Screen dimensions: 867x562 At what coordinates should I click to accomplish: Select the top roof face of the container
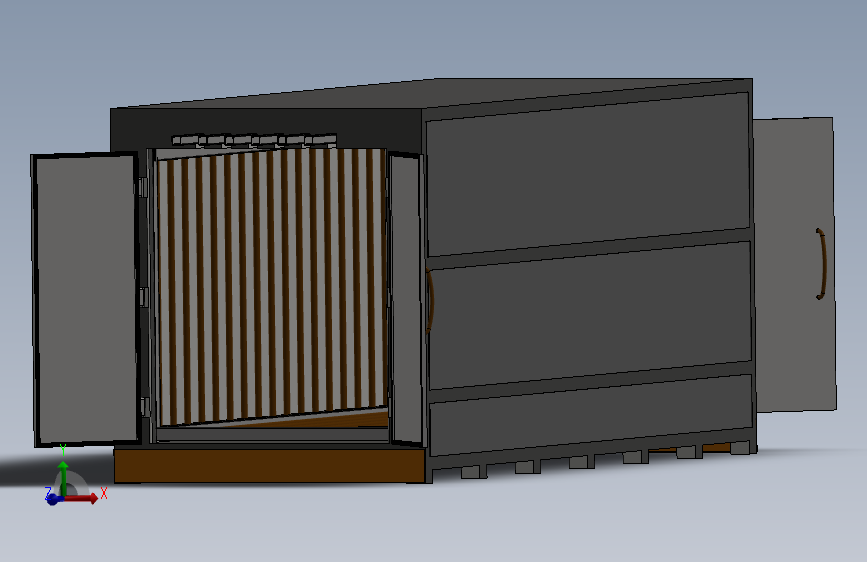click(431, 93)
